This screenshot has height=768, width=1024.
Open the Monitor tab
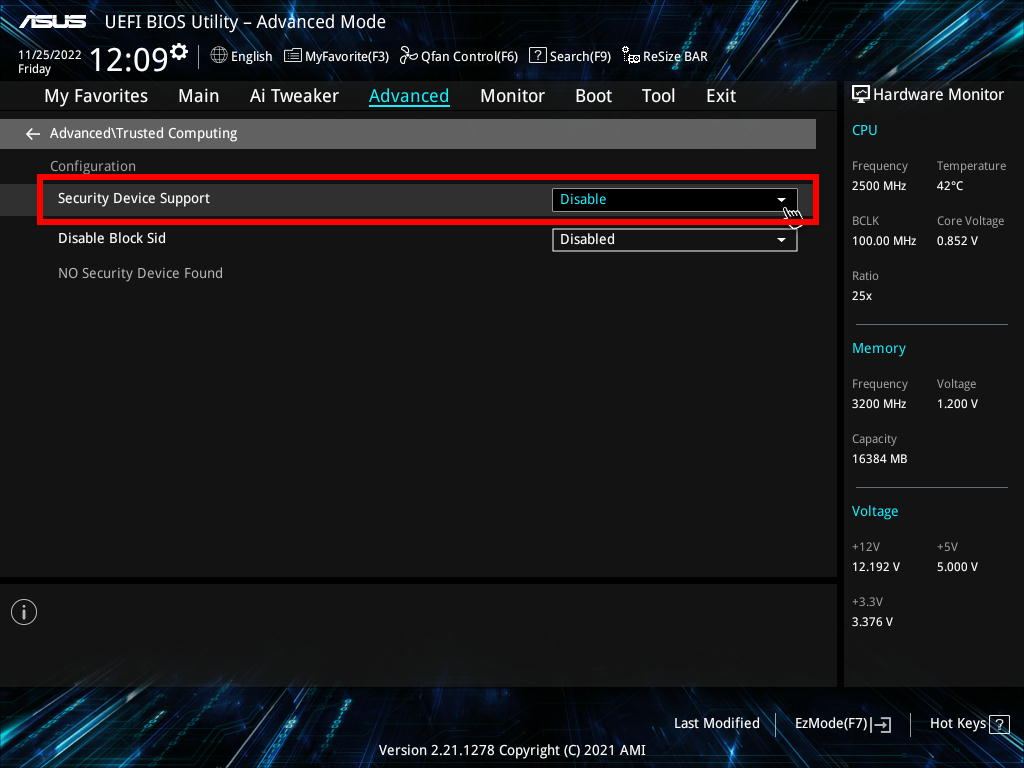pyautogui.click(x=512, y=96)
